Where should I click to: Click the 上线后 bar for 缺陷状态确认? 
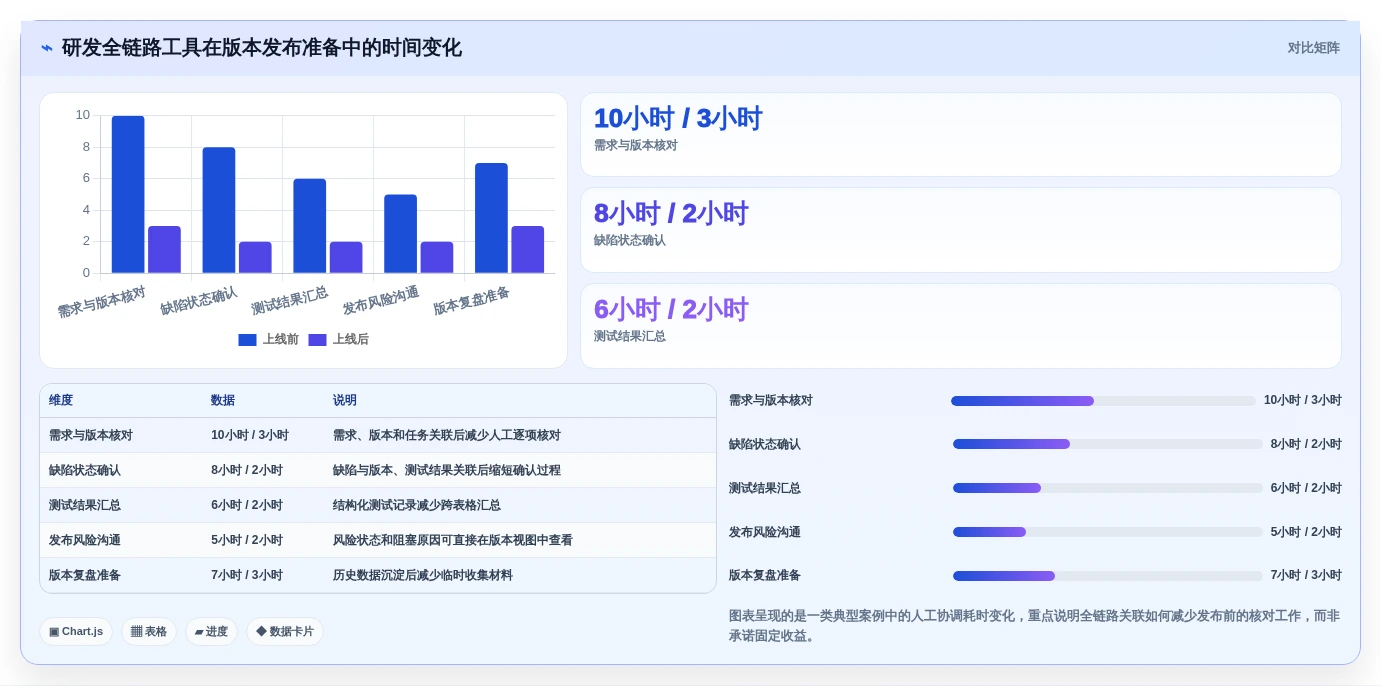tap(255, 257)
